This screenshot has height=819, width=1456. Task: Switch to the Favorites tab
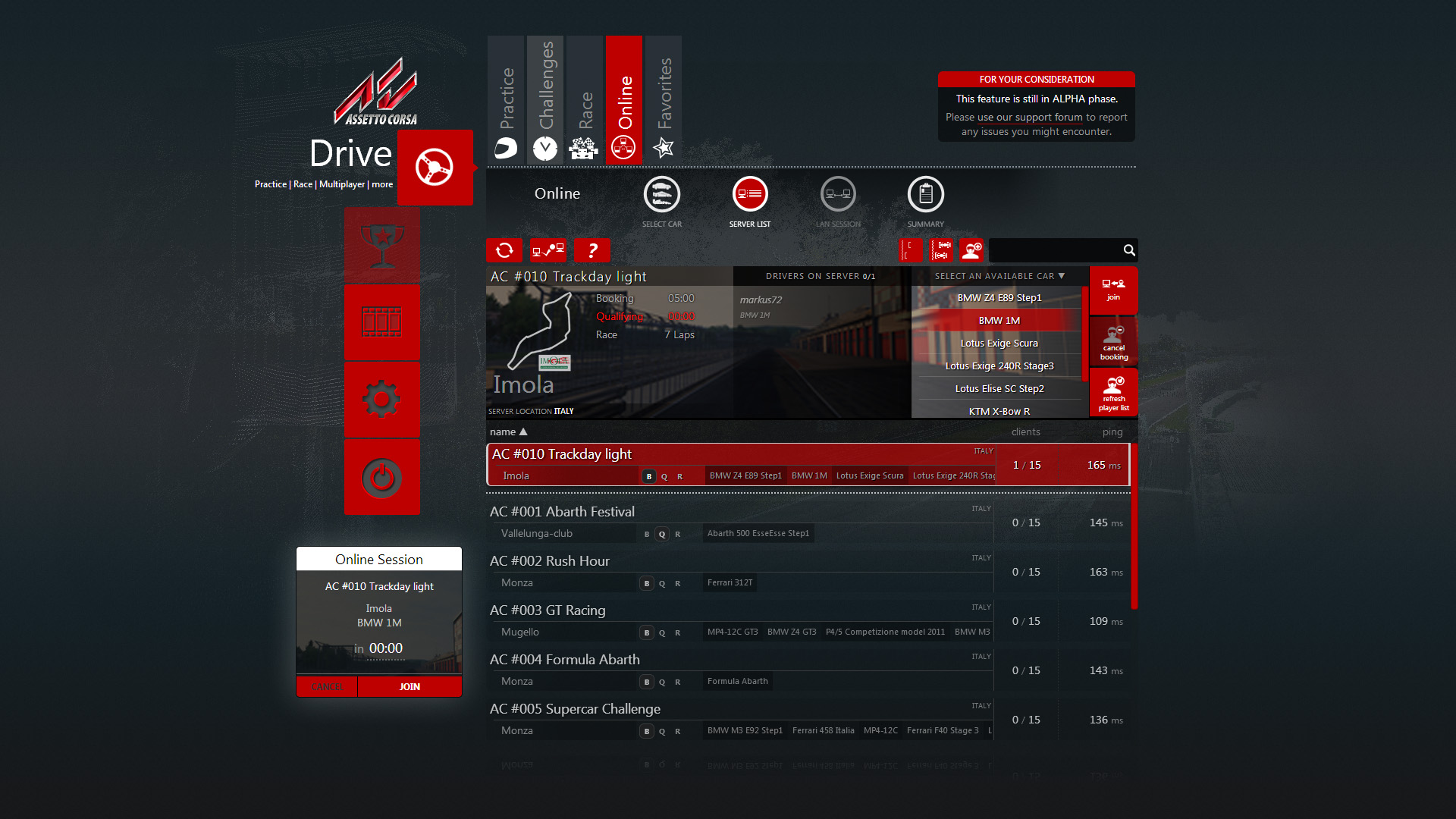tap(664, 99)
